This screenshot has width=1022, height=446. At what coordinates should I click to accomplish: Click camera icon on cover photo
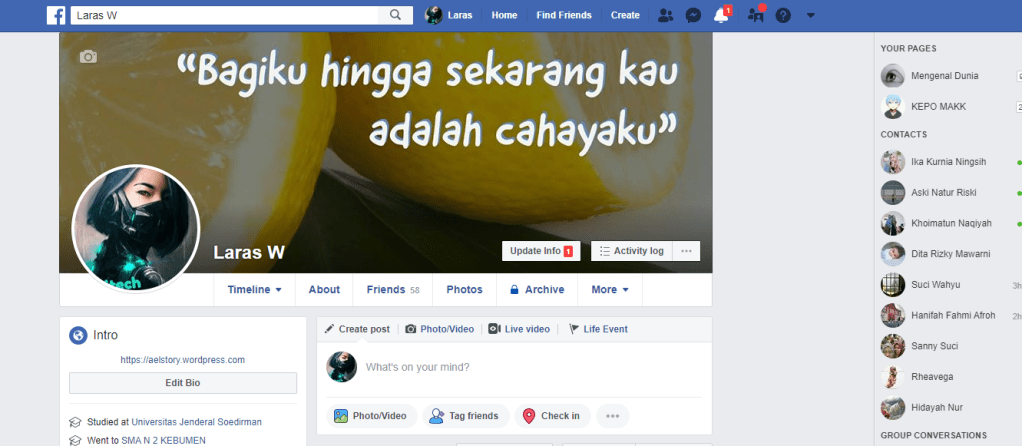pyautogui.click(x=88, y=57)
